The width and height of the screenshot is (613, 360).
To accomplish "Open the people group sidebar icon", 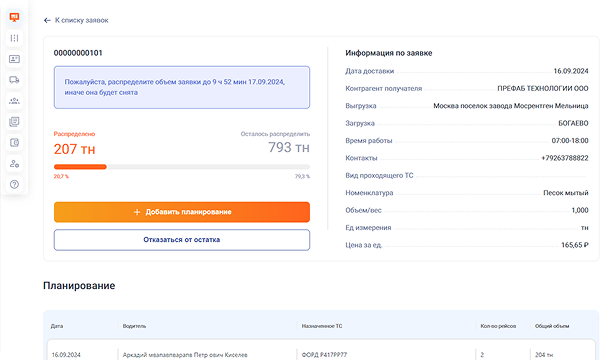I will pyautogui.click(x=14, y=101).
